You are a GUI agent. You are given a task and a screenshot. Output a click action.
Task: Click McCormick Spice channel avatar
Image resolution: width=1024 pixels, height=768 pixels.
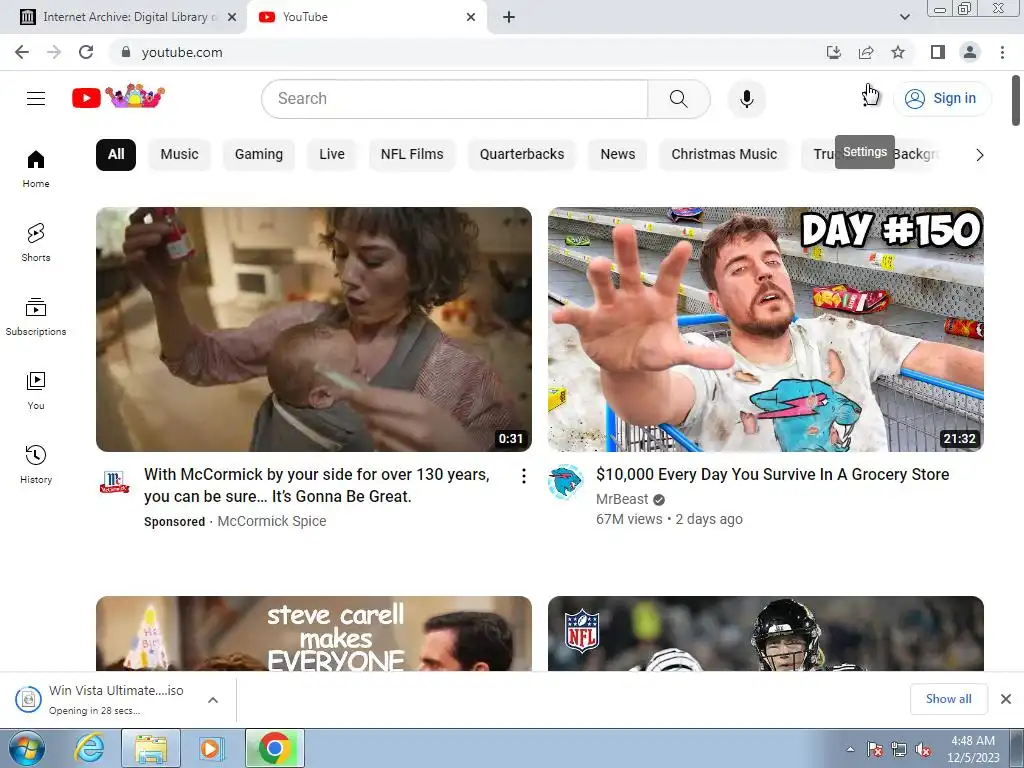tap(114, 482)
